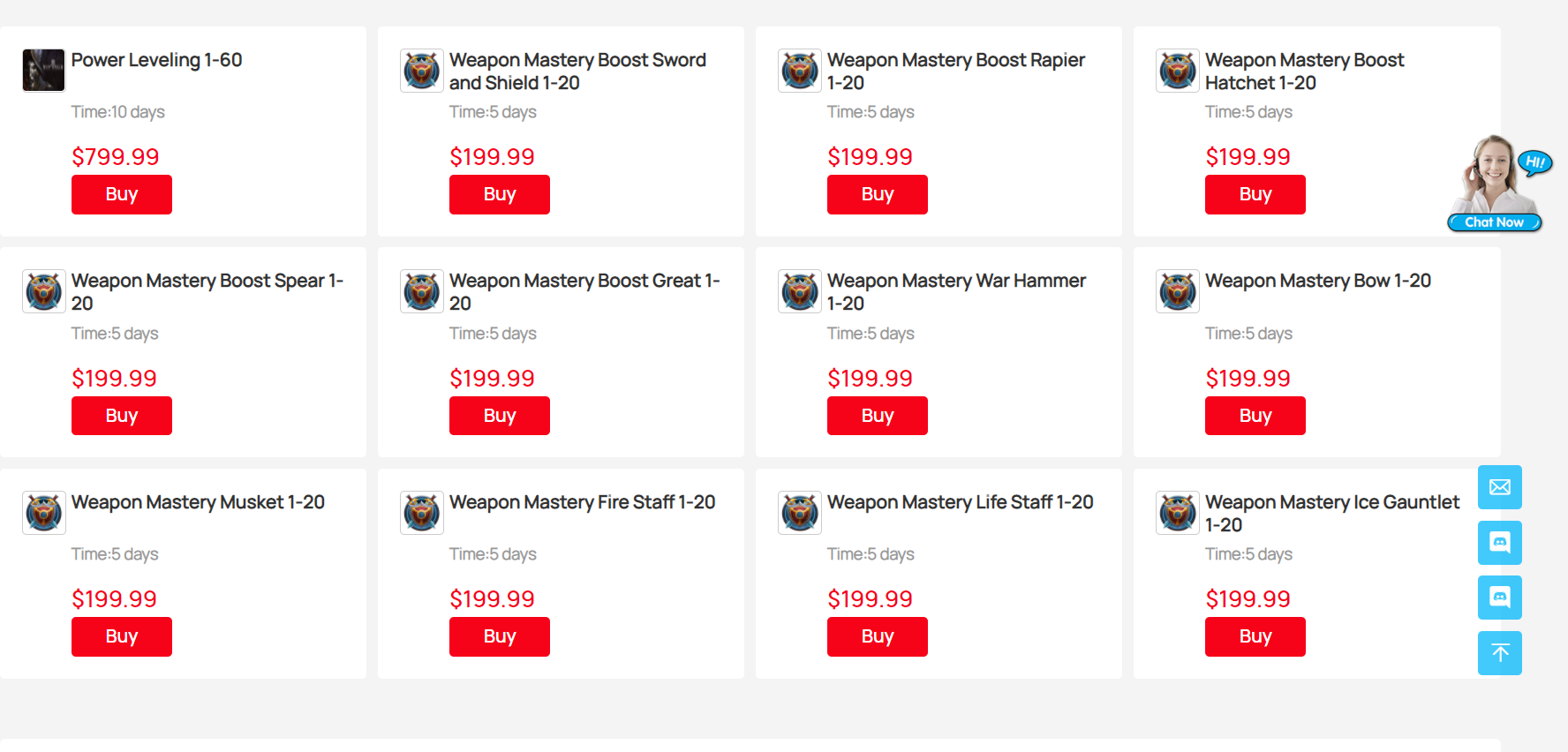The width and height of the screenshot is (1568, 752).
Task: Buy Weapon Mastery Life Staff 1-20
Action: click(878, 636)
